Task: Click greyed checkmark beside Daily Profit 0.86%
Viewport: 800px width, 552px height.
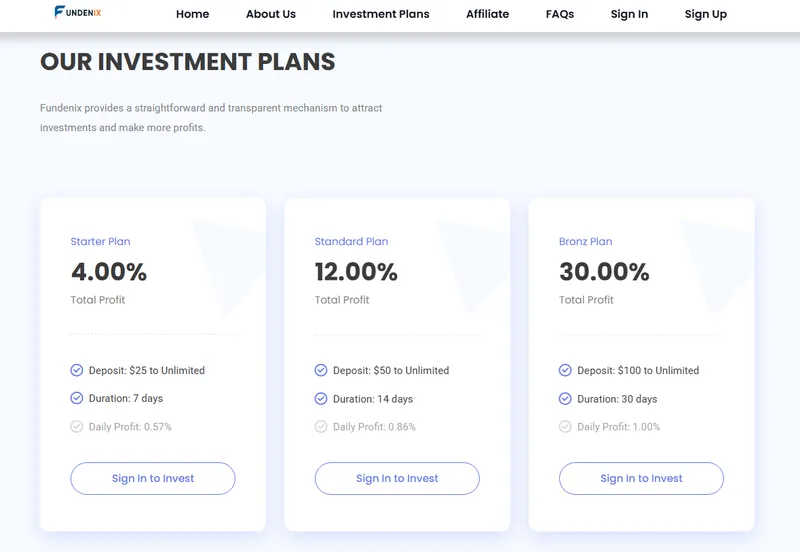Action: pyautogui.click(x=321, y=426)
